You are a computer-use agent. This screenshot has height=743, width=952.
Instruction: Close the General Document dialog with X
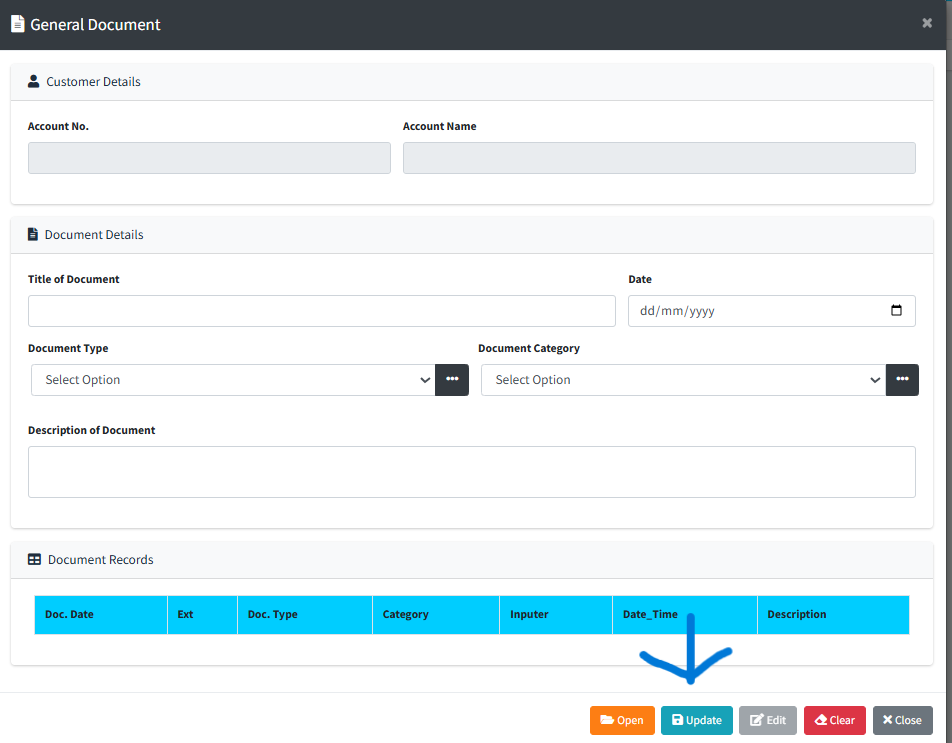tap(927, 23)
